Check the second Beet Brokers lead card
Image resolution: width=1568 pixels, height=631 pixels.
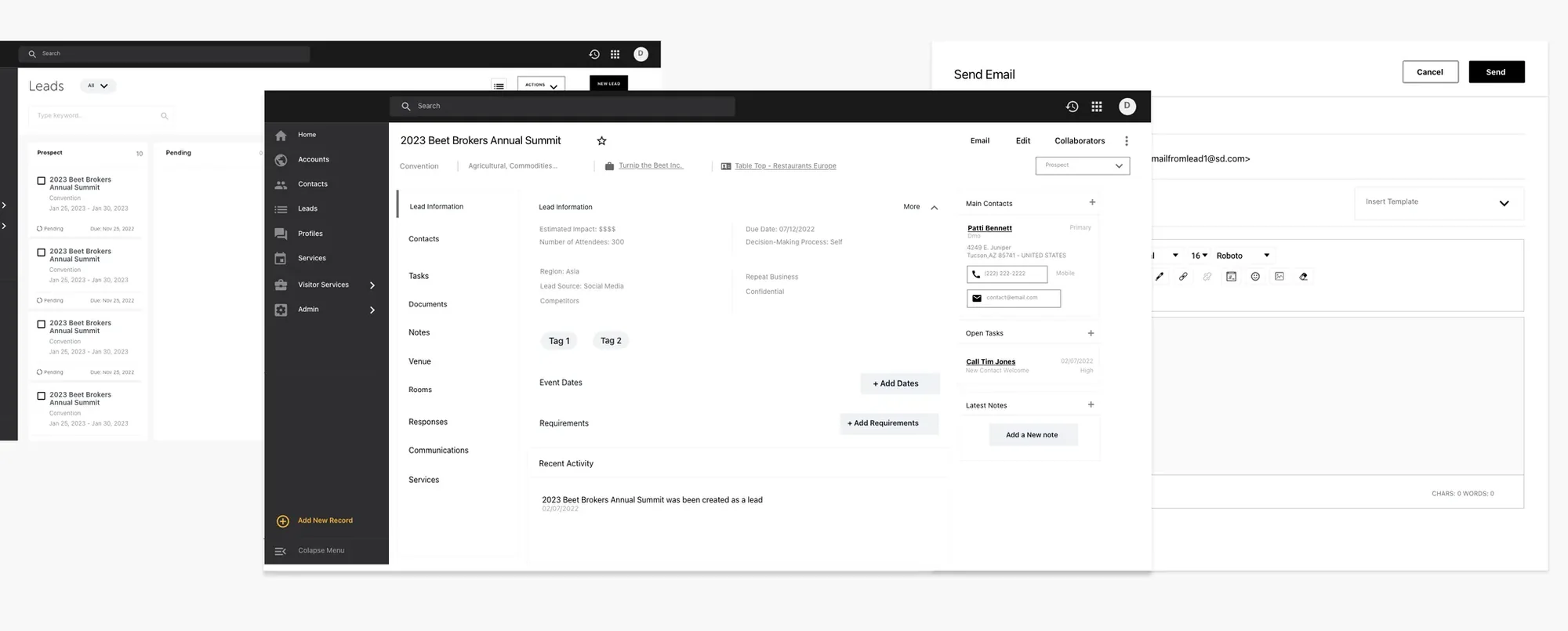click(42, 252)
